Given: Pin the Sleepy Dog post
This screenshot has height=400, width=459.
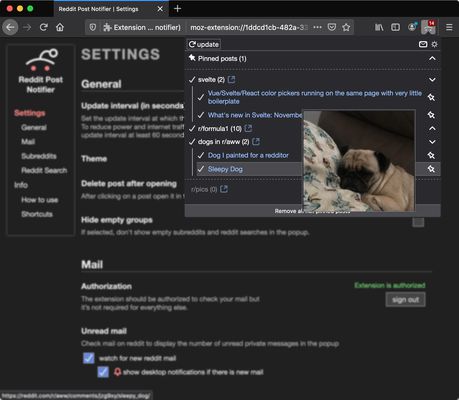Looking at the screenshot, I should pyautogui.click(x=431, y=169).
